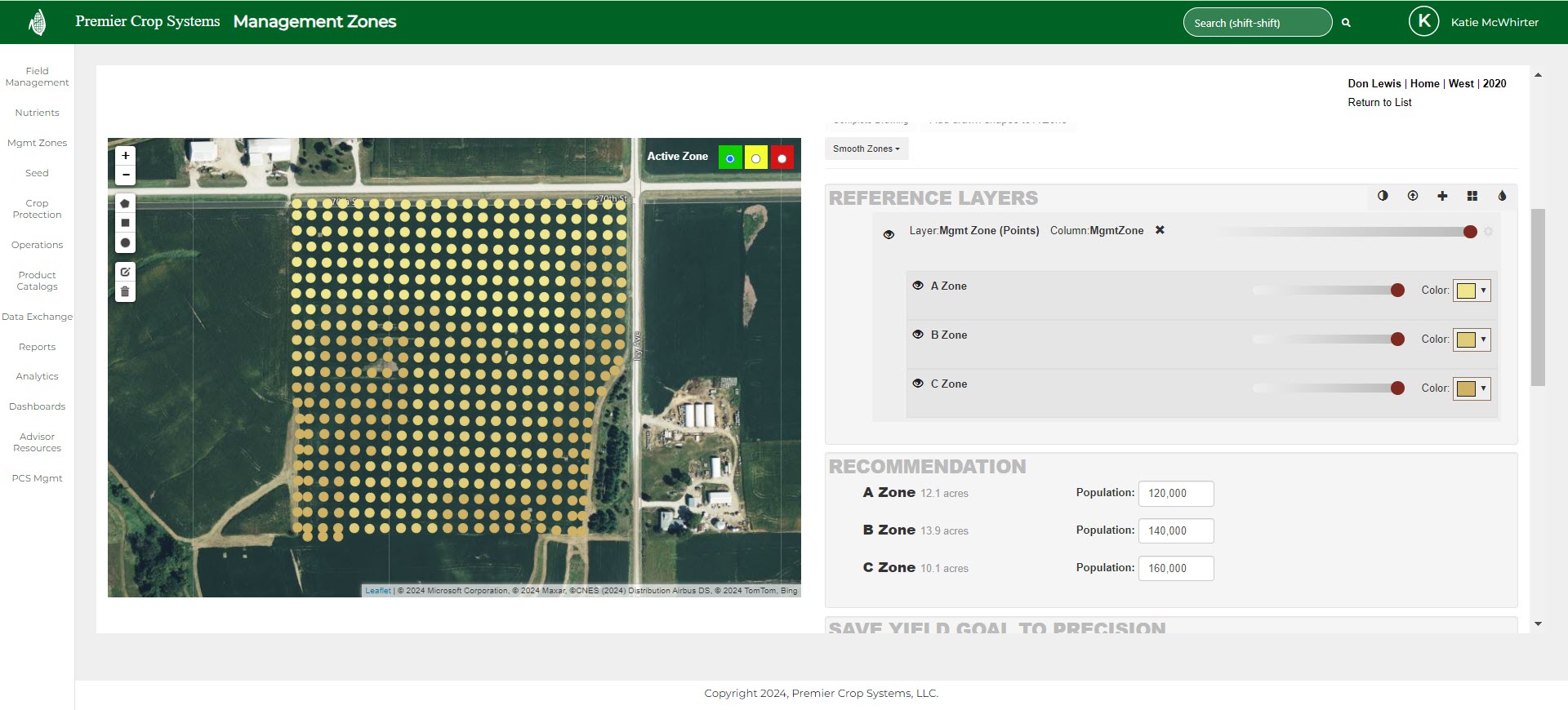
Task: Select the red Active Zone radio button
Action: (x=782, y=158)
